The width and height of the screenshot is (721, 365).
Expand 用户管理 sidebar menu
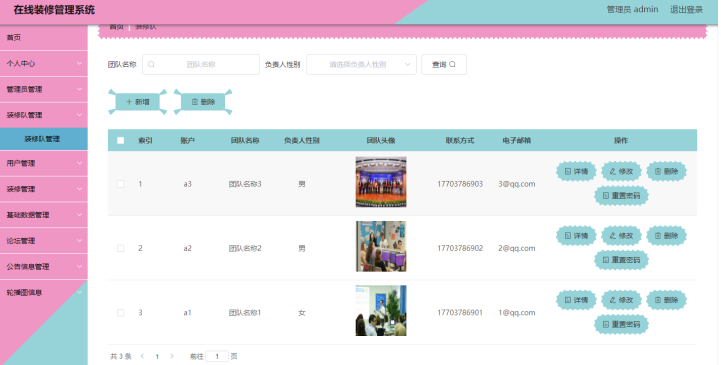tap(44, 163)
